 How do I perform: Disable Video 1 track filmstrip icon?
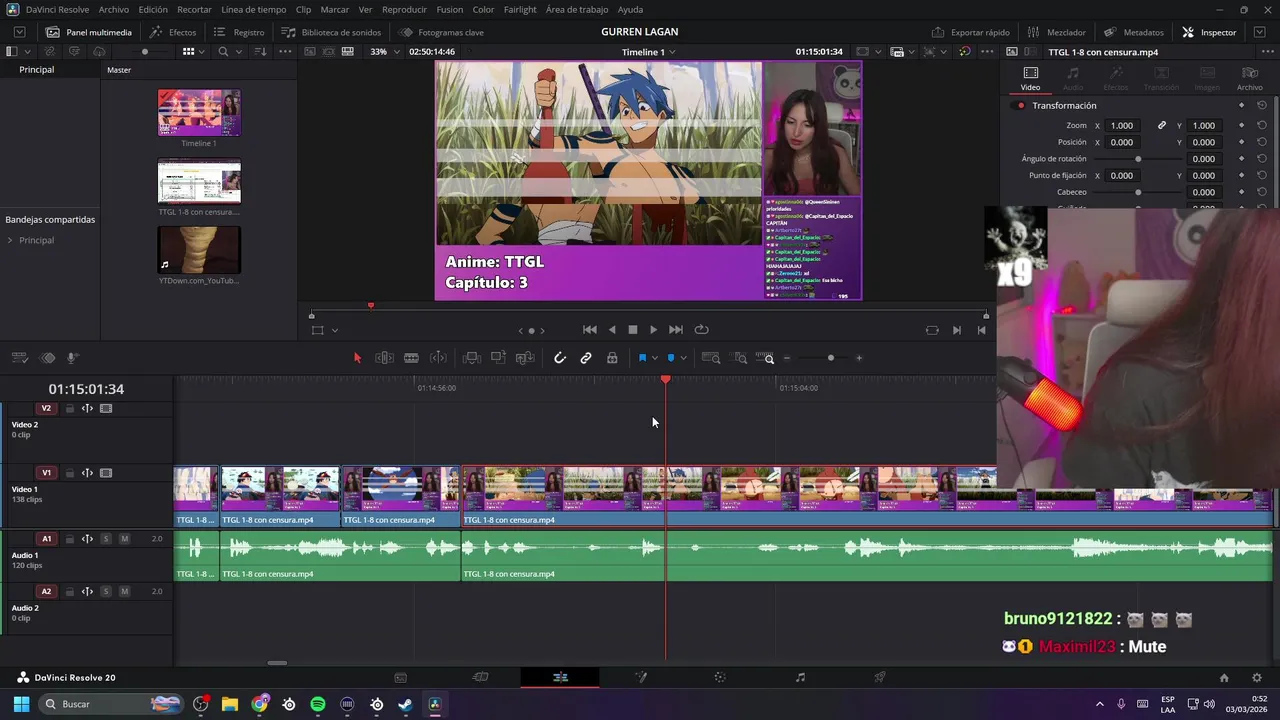point(106,473)
